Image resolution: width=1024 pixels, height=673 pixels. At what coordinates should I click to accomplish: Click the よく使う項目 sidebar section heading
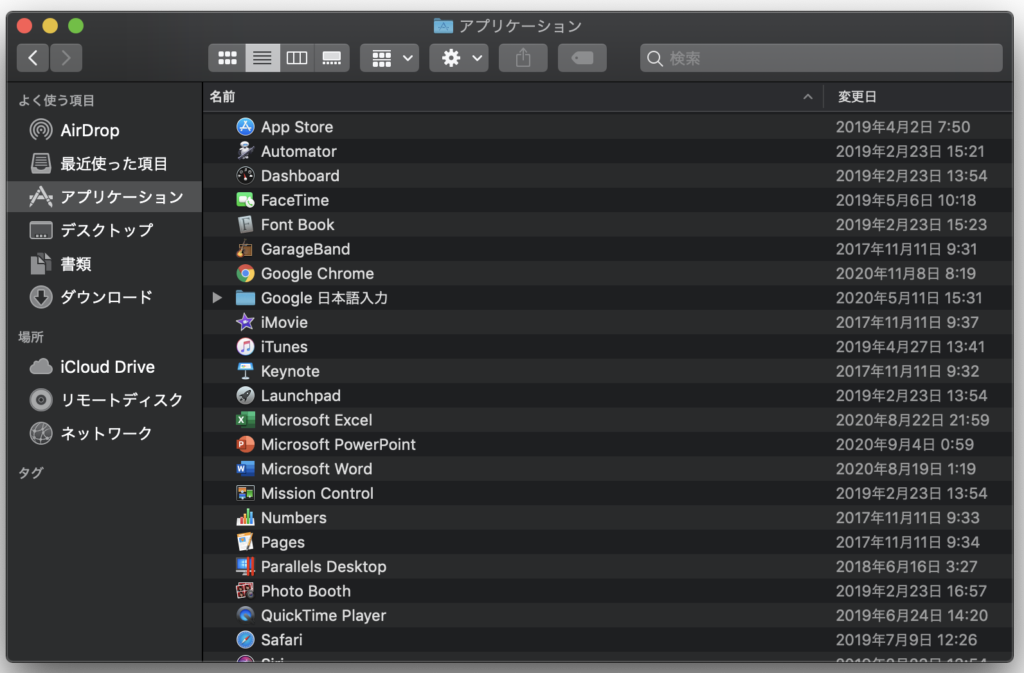click(56, 100)
